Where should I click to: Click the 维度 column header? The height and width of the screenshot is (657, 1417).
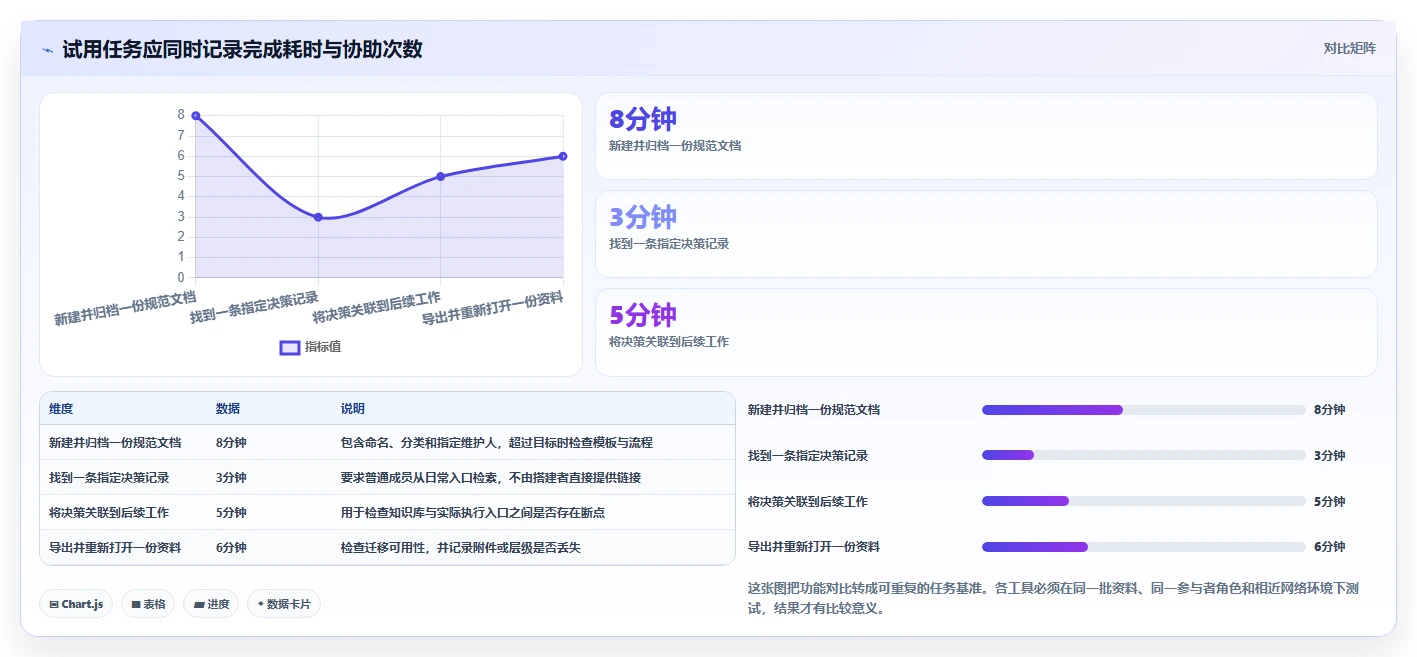(61, 409)
